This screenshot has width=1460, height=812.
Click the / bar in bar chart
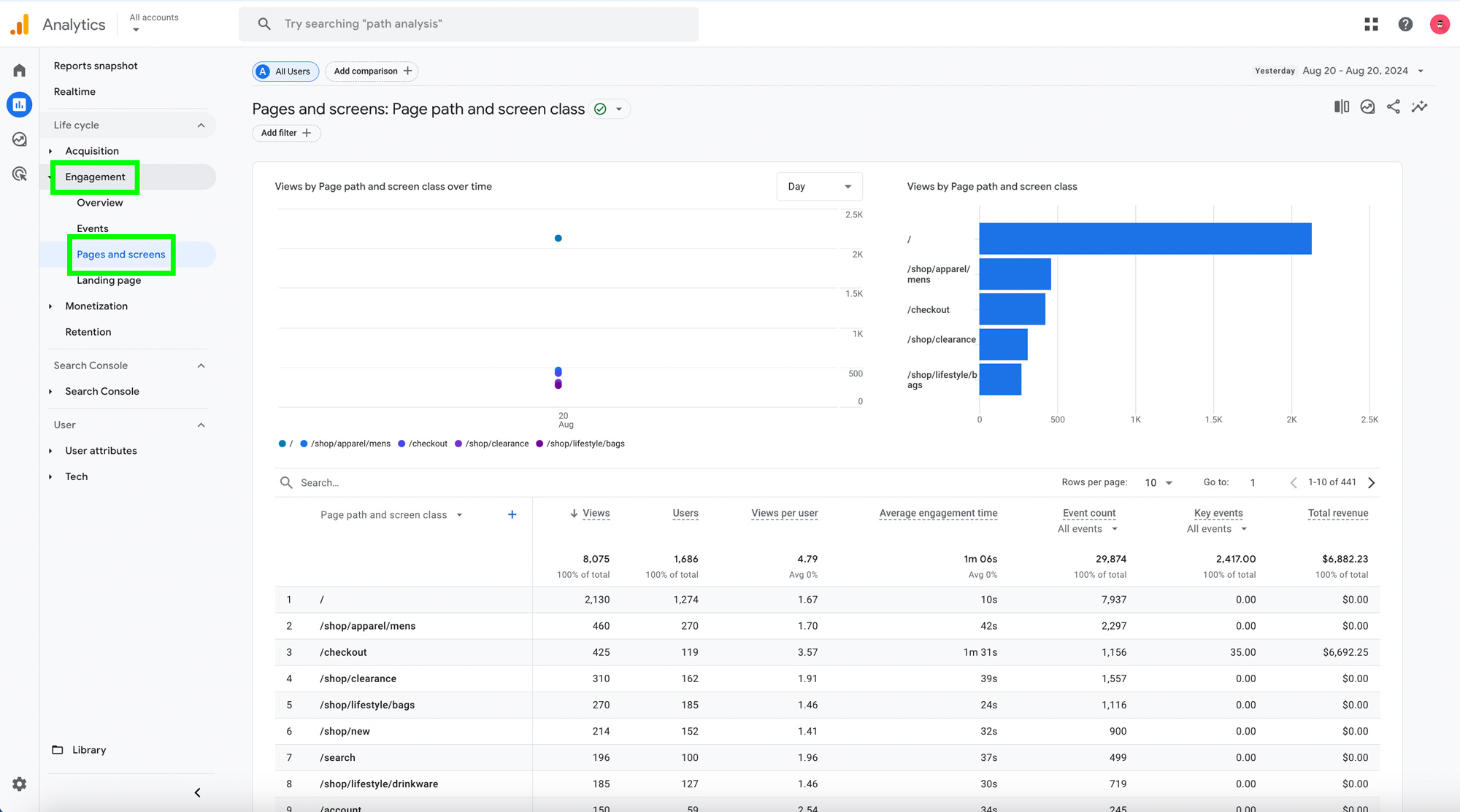coord(1145,239)
